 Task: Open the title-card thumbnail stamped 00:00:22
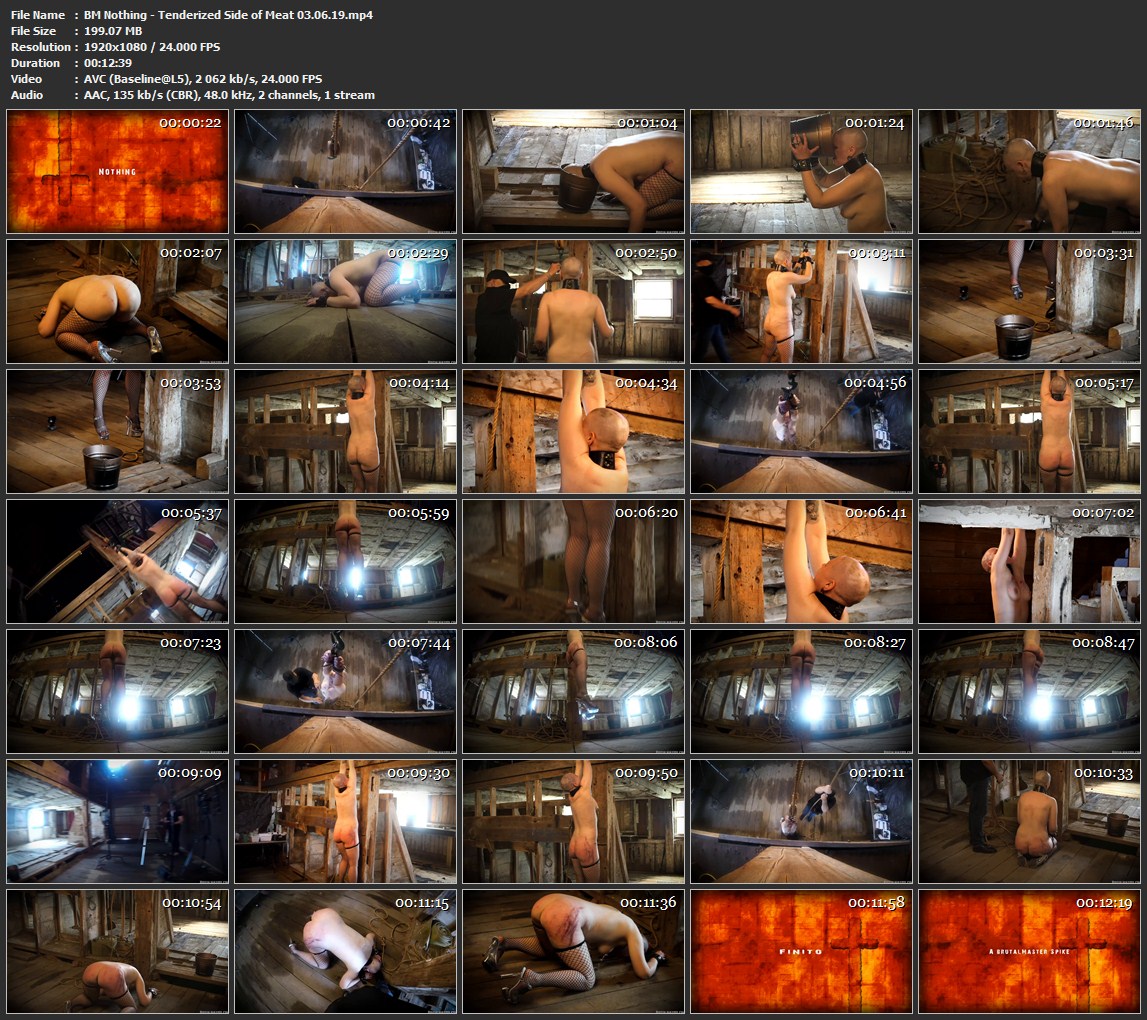click(x=117, y=171)
